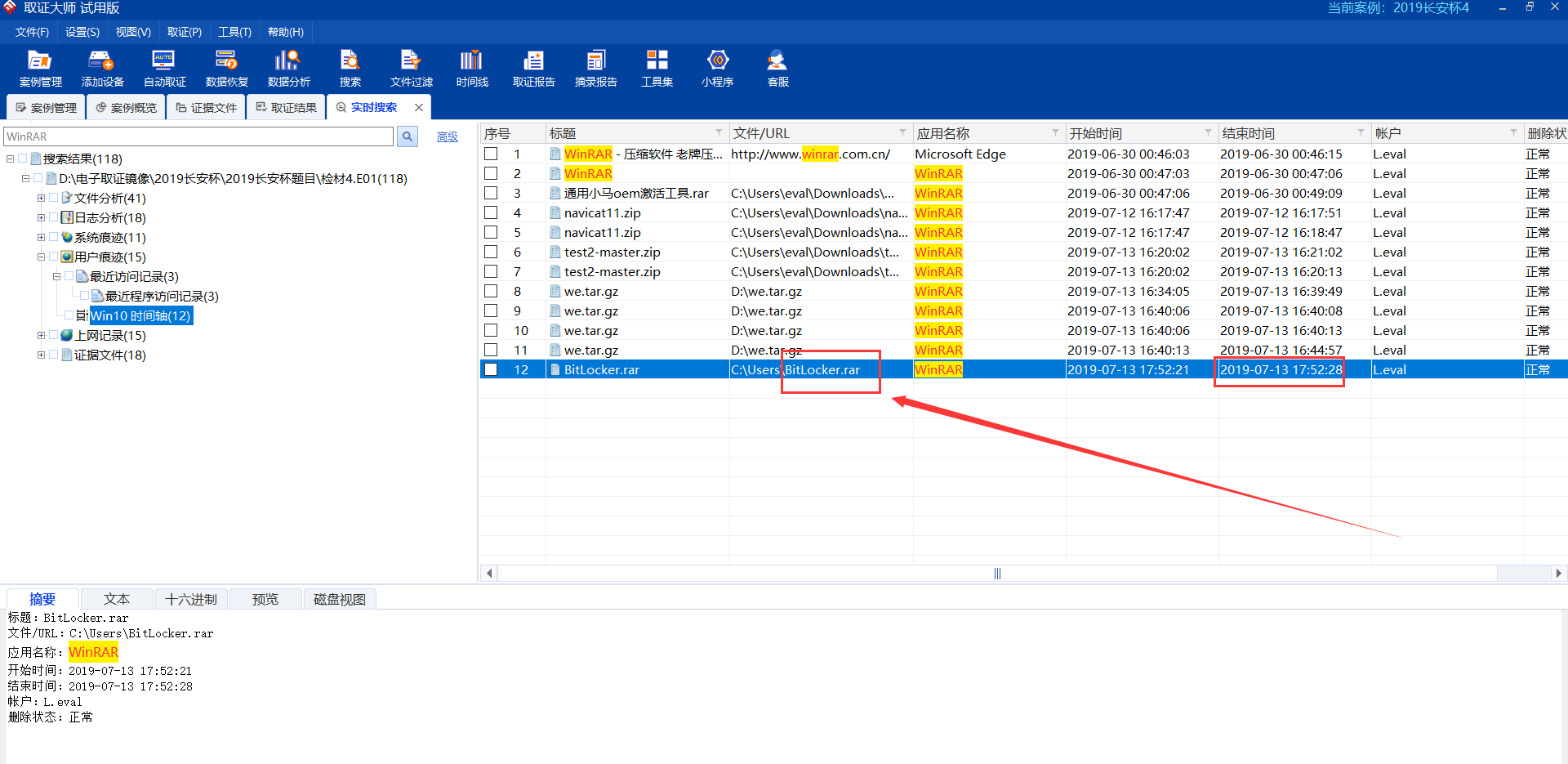1568x764 pixels.
Task: Tick the checkbox for row 9 we.tar.gz
Action: point(491,311)
